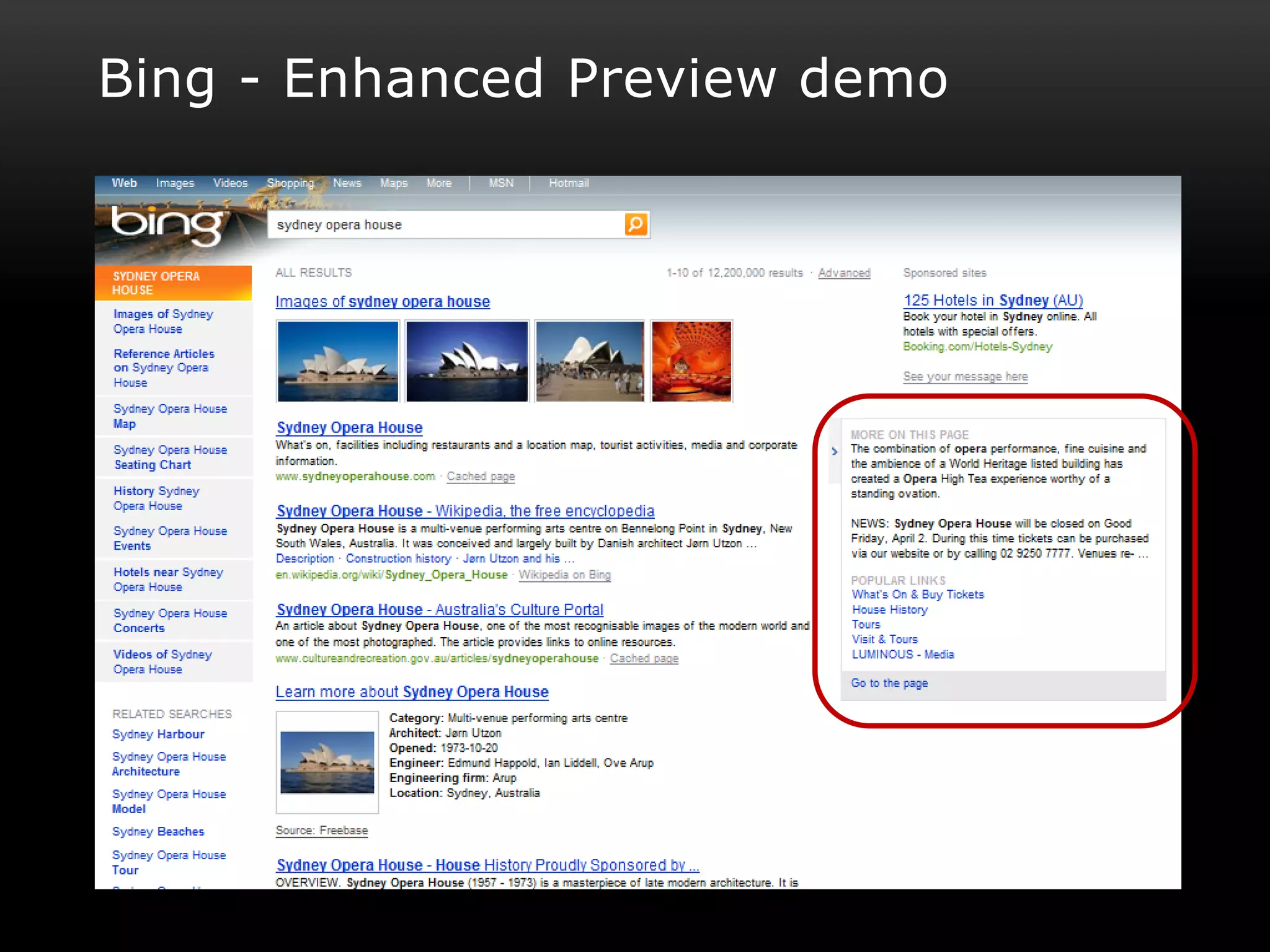
Task: Click the SYDNEY OPERA HOUSE orange sidebar header
Action: pyautogui.click(x=173, y=283)
